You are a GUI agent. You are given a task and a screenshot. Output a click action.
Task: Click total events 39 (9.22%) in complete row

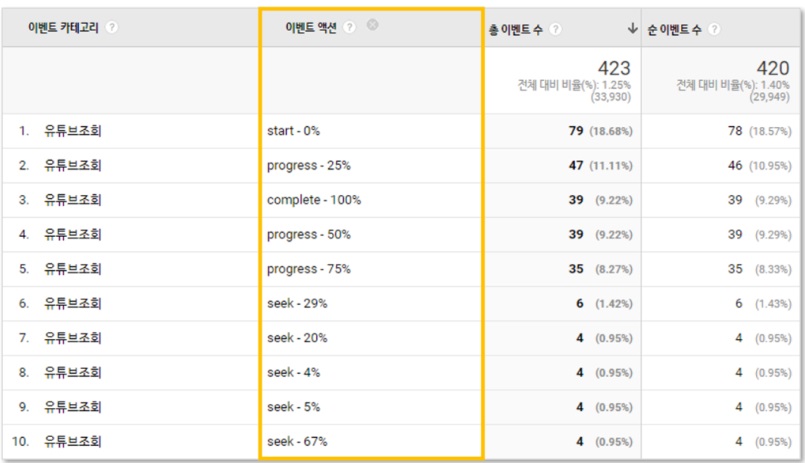tap(600, 200)
